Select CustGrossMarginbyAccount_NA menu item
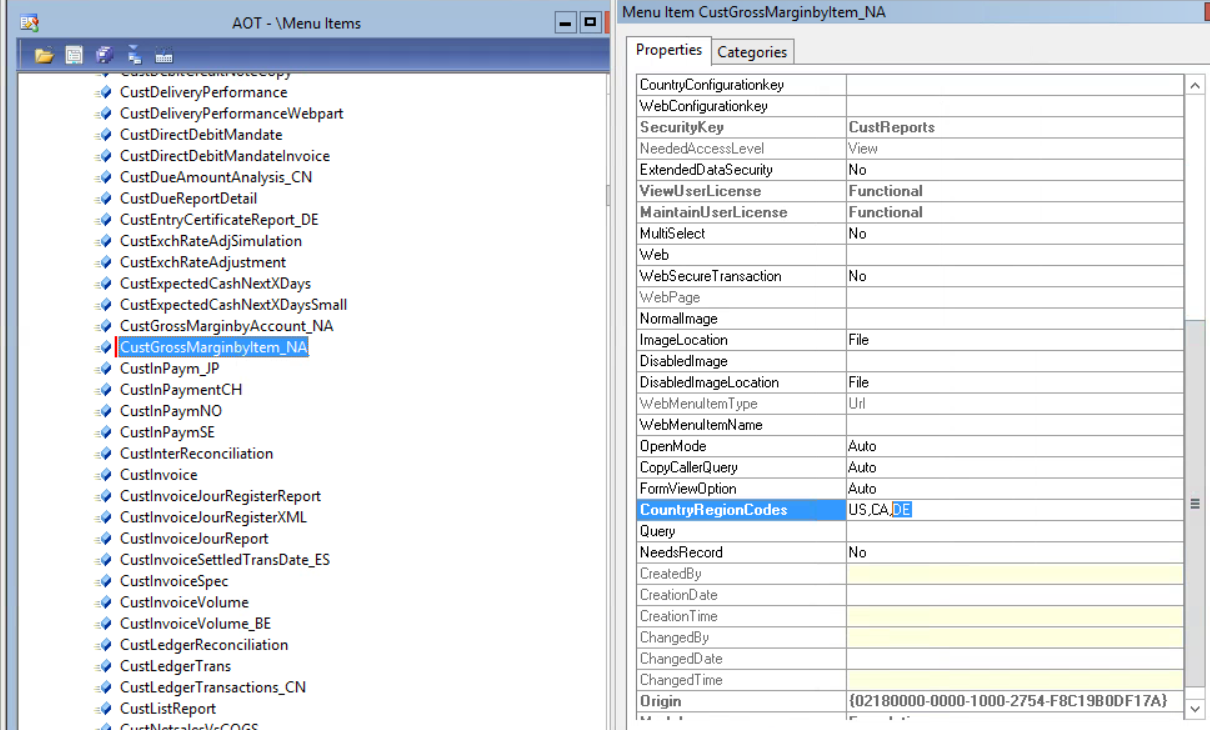1210x730 pixels. (226, 326)
